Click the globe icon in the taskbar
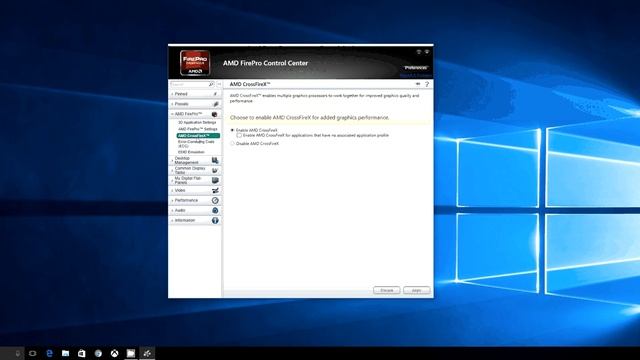The image size is (640, 360). 98,353
